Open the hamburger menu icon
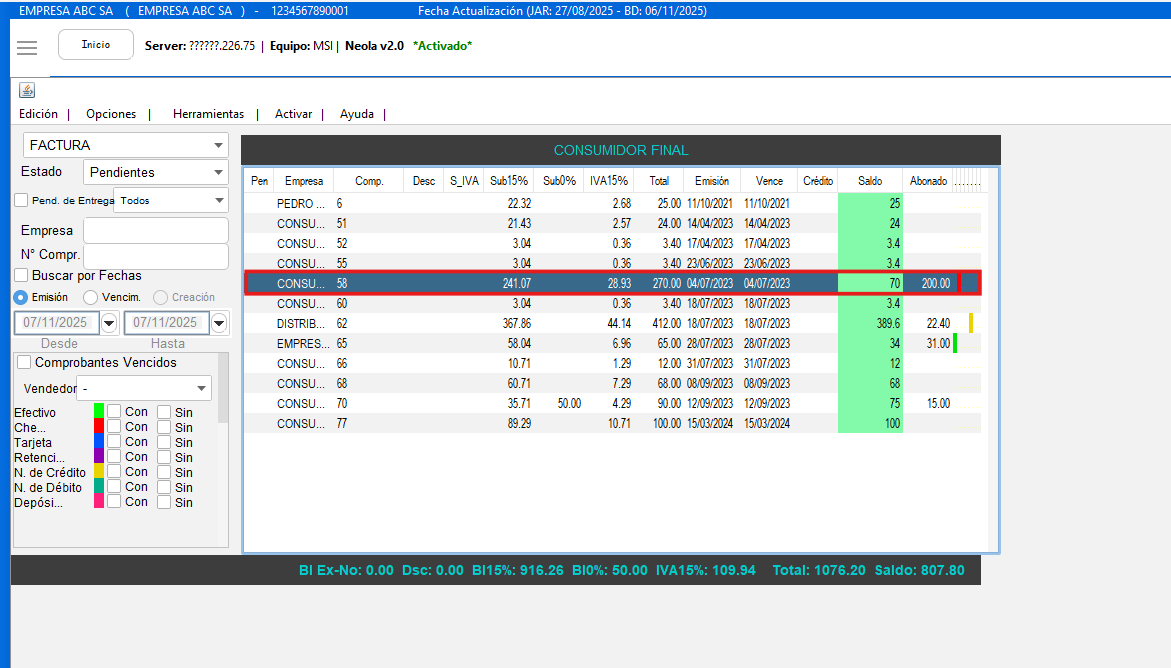The height and width of the screenshot is (668, 1171). click(x=27, y=48)
